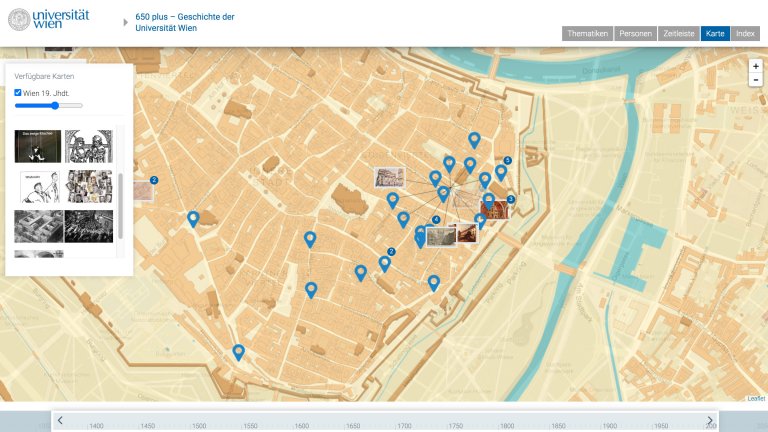Click the University of Vienna logo

click(49, 19)
